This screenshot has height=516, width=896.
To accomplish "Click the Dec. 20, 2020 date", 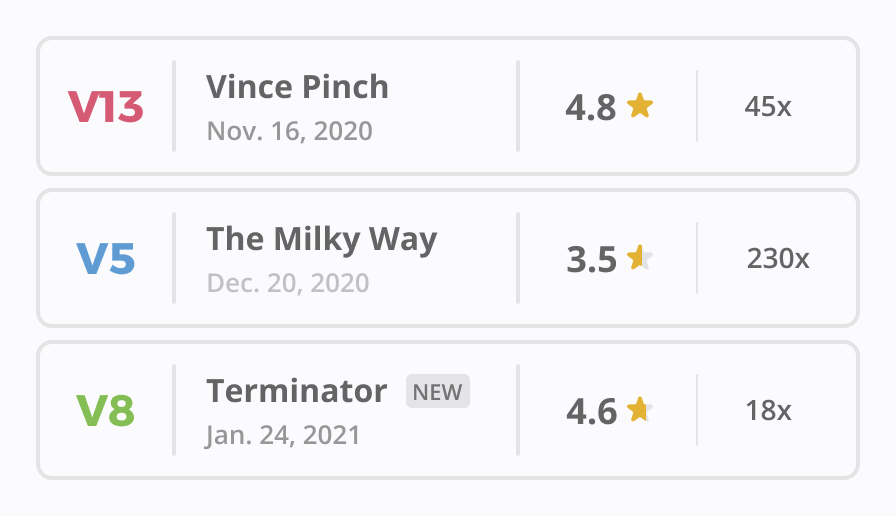I will [288, 283].
